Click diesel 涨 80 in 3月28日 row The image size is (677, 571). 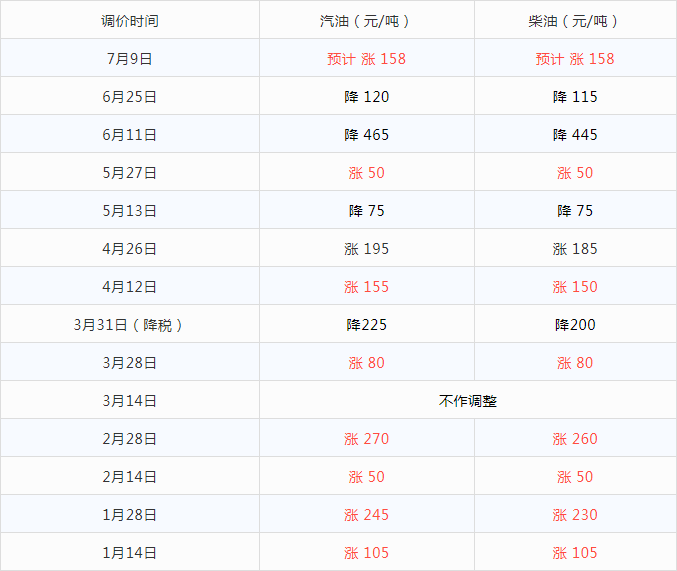[575, 363]
